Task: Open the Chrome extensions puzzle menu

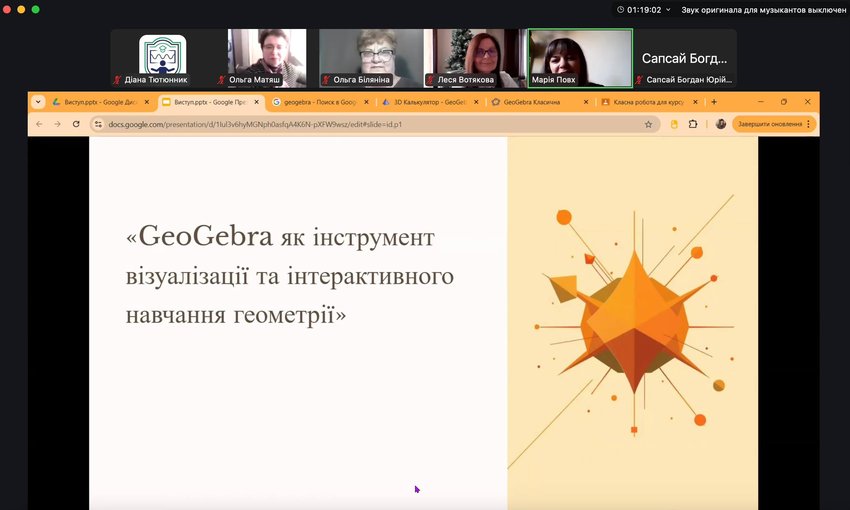Action: click(693, 124)
